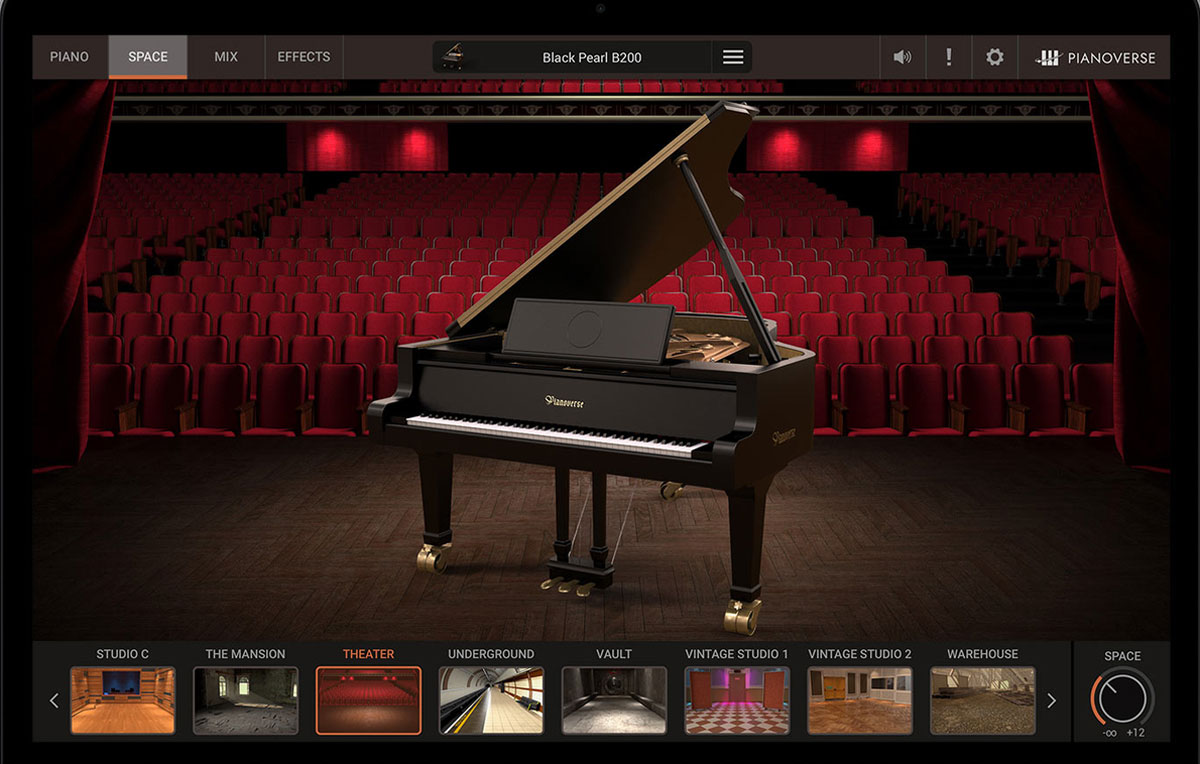Choose The Mansion space thumbnail

coord(246,701)
